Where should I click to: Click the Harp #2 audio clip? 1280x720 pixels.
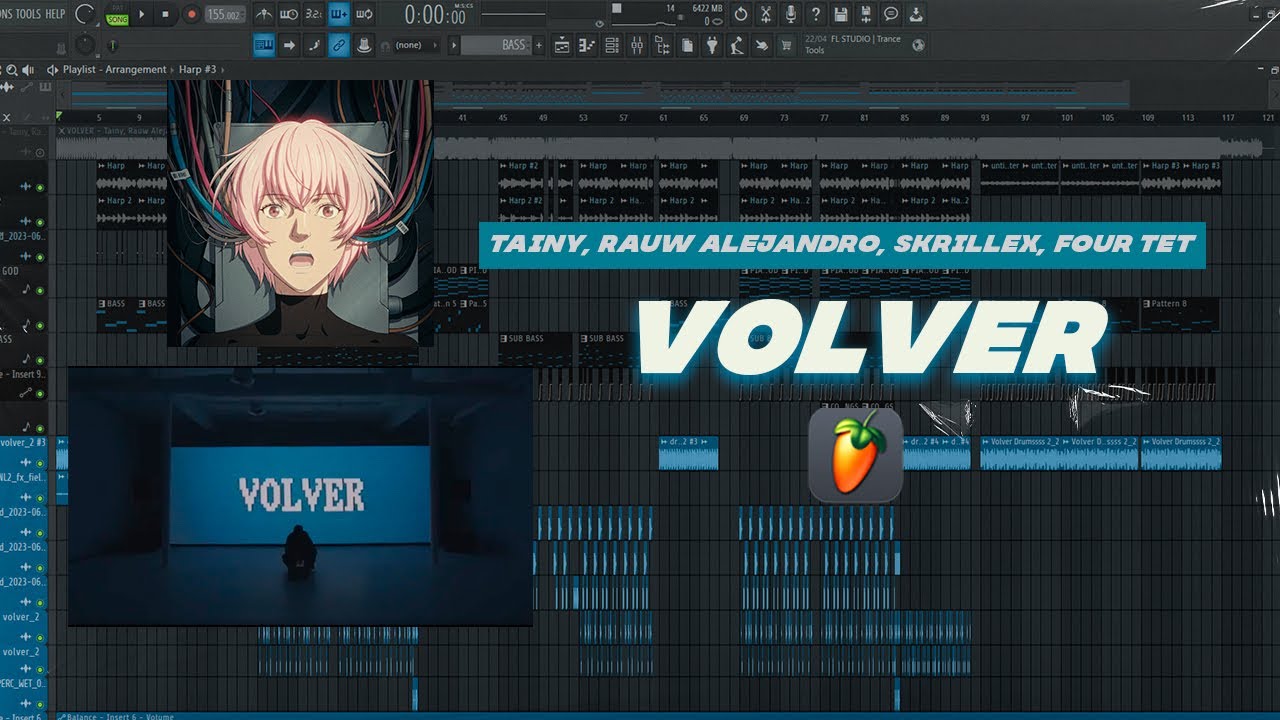[x=522, y=177]
